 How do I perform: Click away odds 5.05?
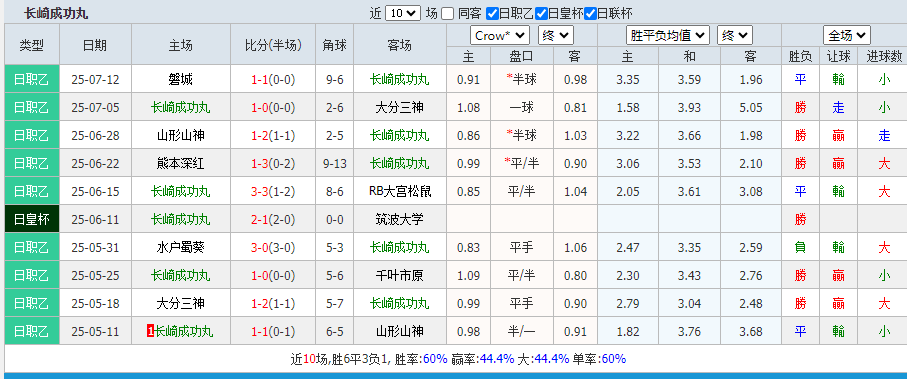pyautogui.click(x=751, y=108)
